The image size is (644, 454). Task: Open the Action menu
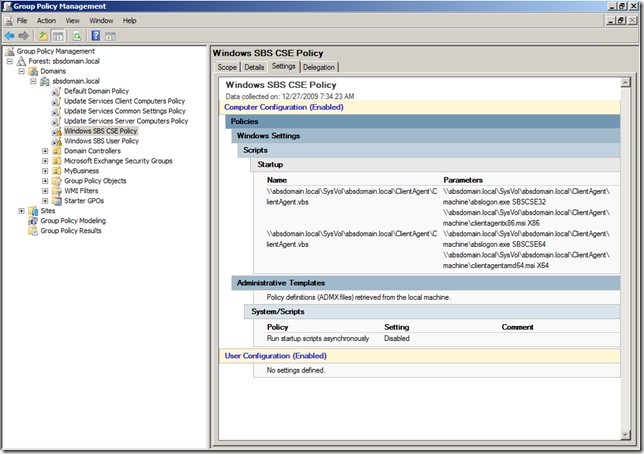[46, 21]
